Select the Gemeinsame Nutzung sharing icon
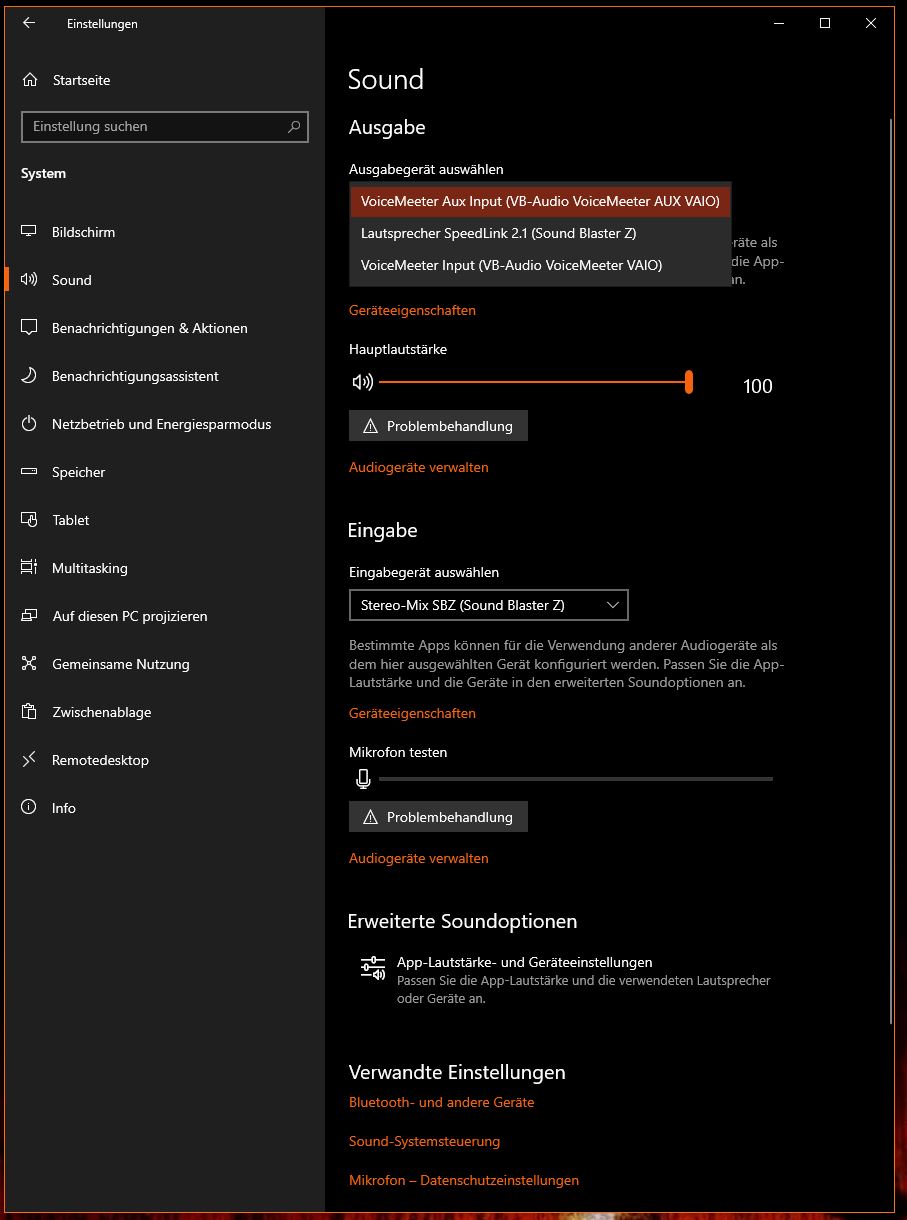 [x=29, y=663]
